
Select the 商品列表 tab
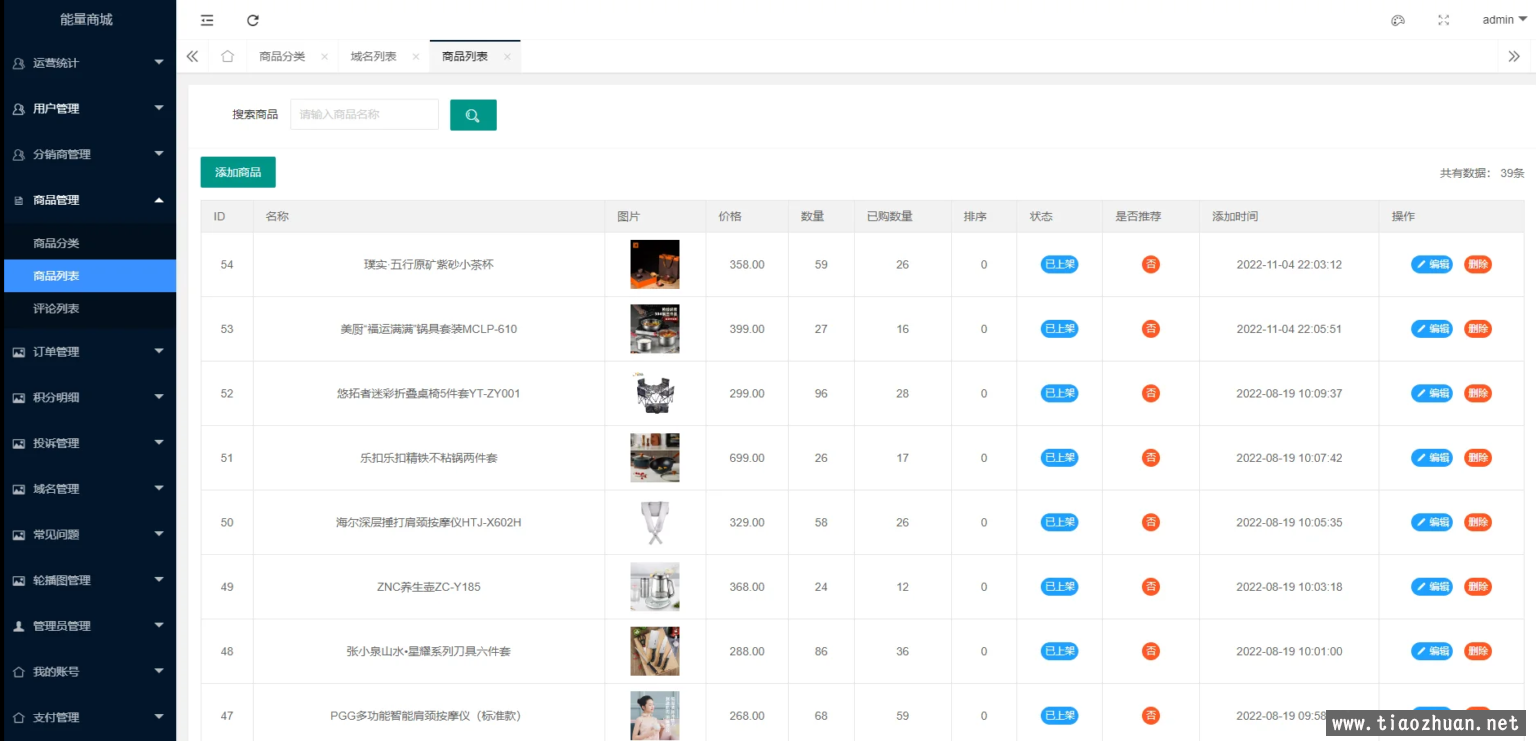(x=465, y=57)
